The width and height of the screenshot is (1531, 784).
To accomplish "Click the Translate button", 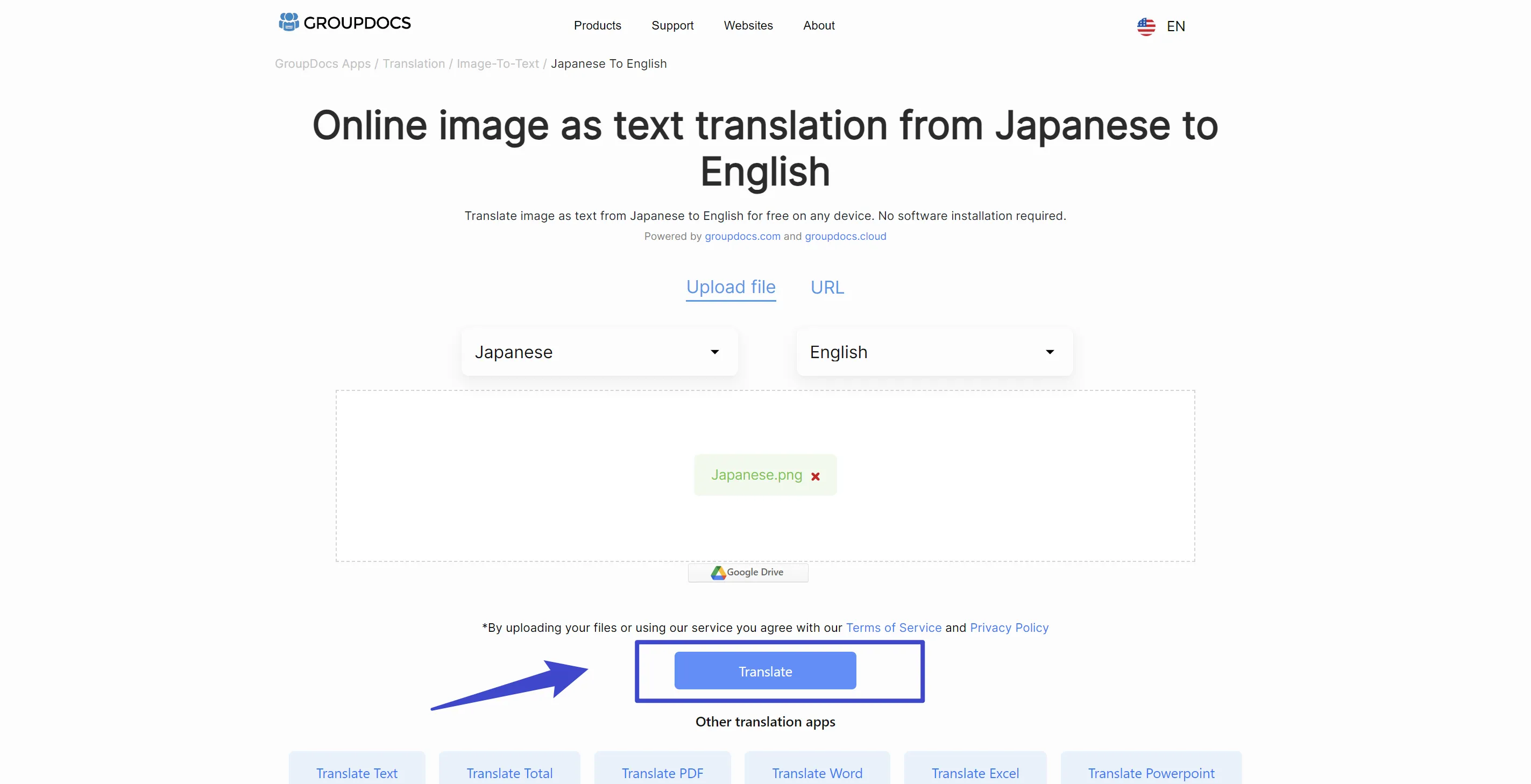I will [x=765, y=671].
